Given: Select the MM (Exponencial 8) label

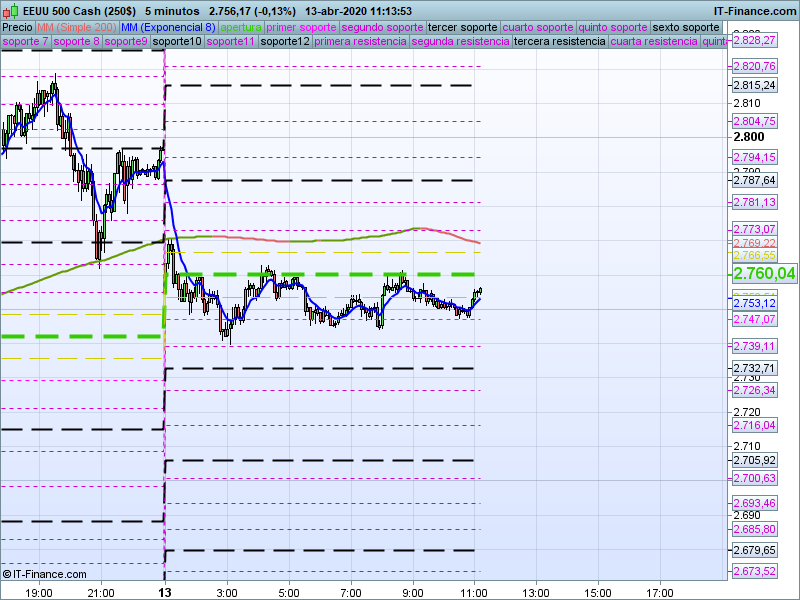Looking at the screenshot, I should point(161,27).
